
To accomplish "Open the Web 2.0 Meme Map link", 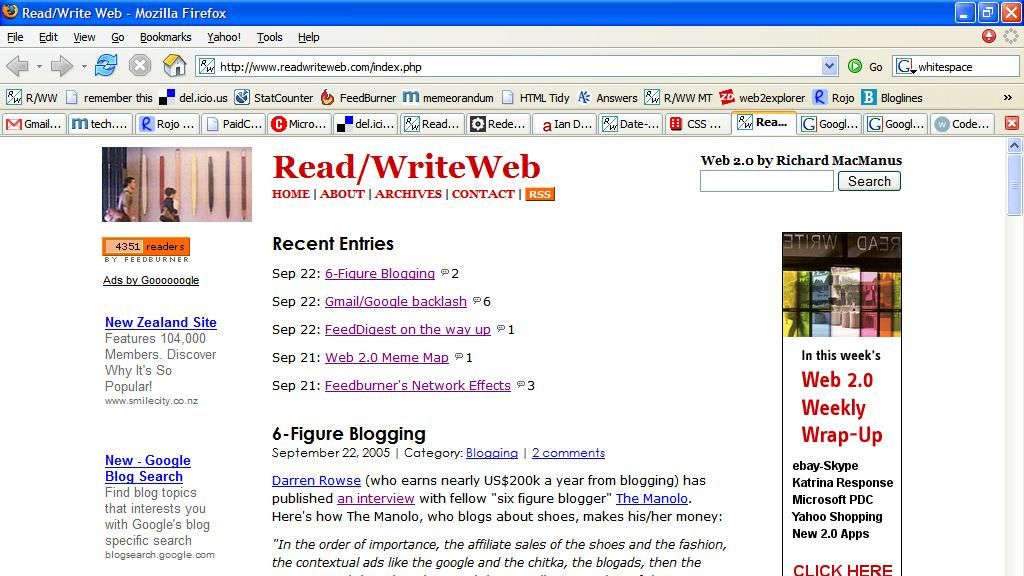I will pyautogui.click(x=387, y=358).
